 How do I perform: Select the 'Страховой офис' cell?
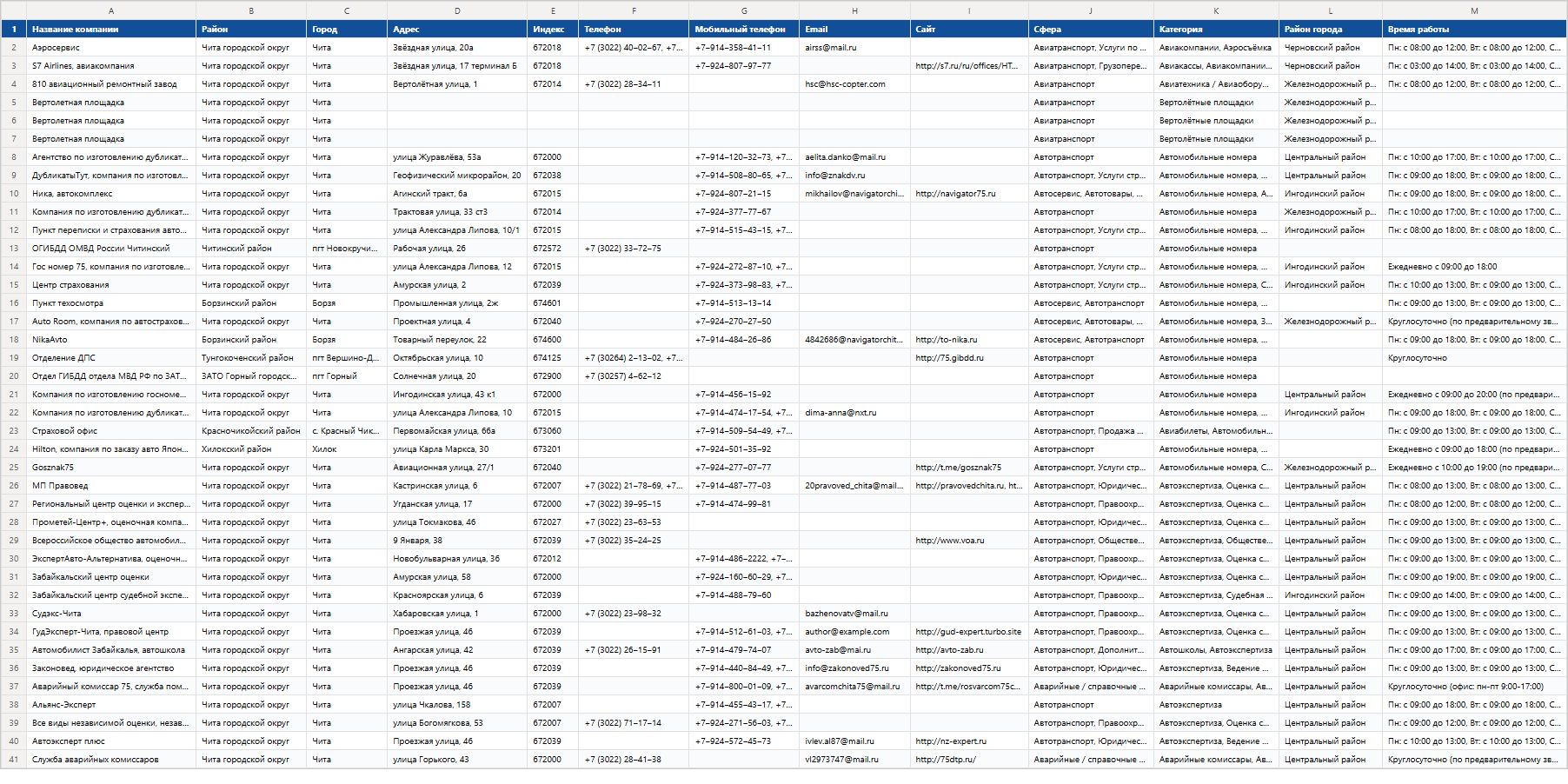[x=111, y=430]
